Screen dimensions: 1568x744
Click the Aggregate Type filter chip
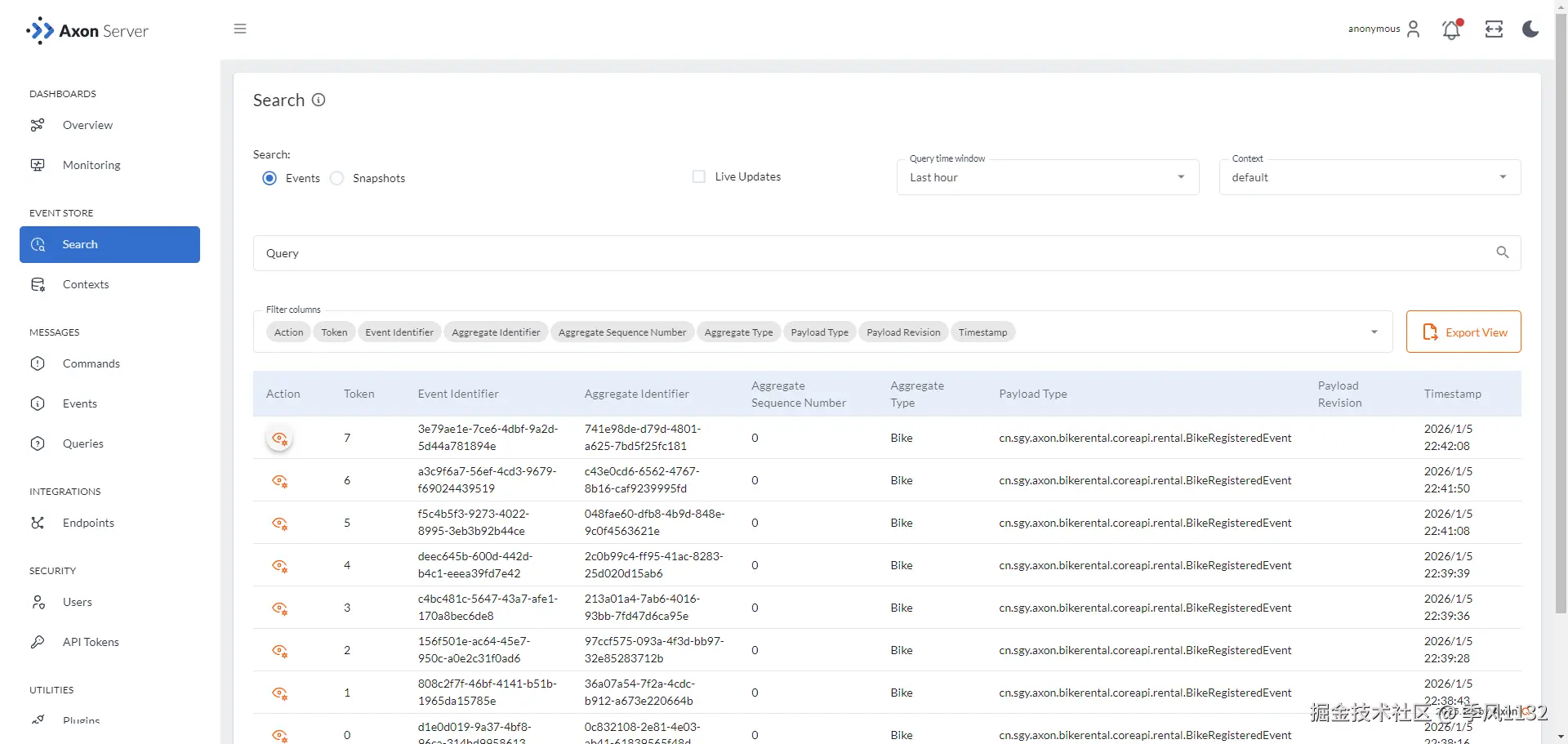click(738, 332)
